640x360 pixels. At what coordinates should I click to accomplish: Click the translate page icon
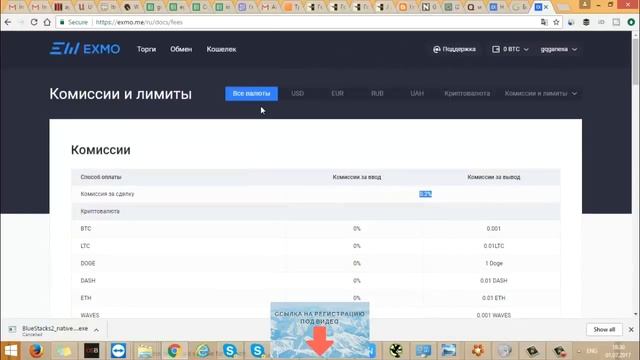pyautogui.click(x=544, y=22)
